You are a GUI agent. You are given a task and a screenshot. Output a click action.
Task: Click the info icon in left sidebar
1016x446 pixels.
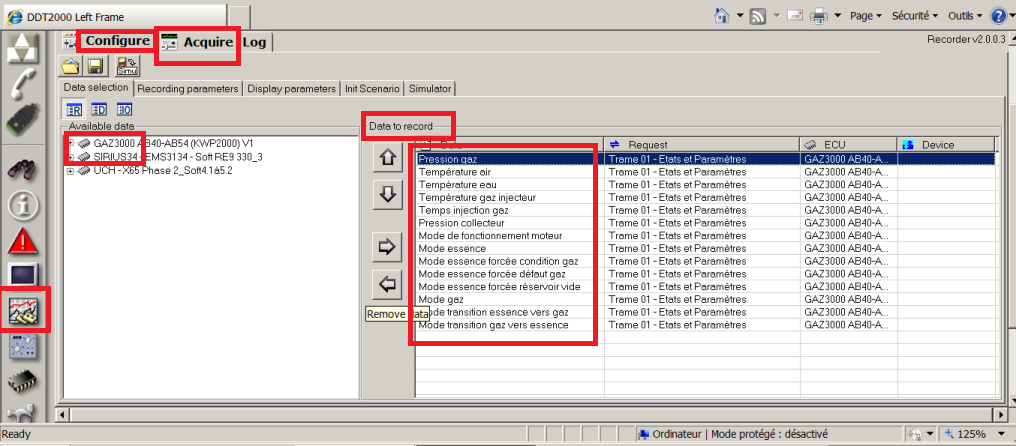(x=24, y=206)
